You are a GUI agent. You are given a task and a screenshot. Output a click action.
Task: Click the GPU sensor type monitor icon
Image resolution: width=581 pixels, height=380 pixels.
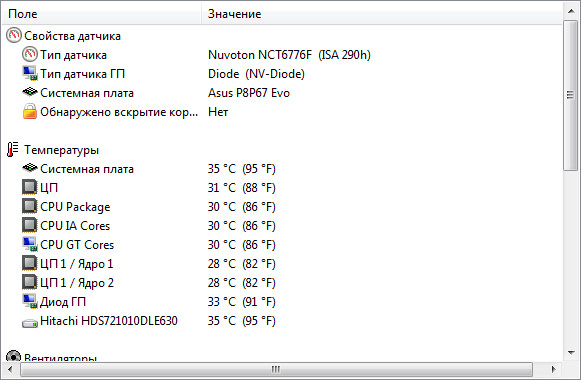pos(30,73)
